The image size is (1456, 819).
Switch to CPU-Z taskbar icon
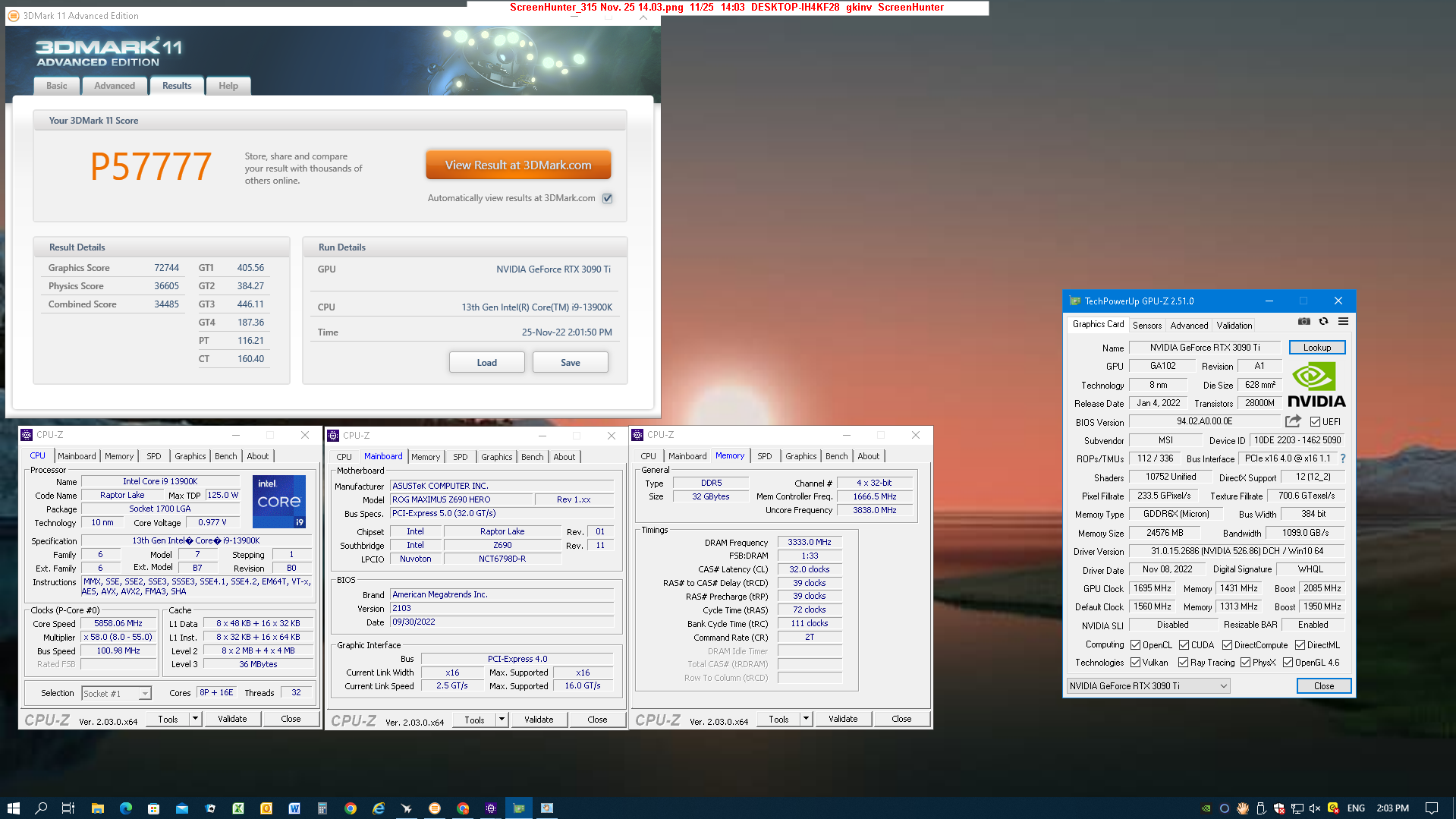pyautogui.click(x=491, y=808)
